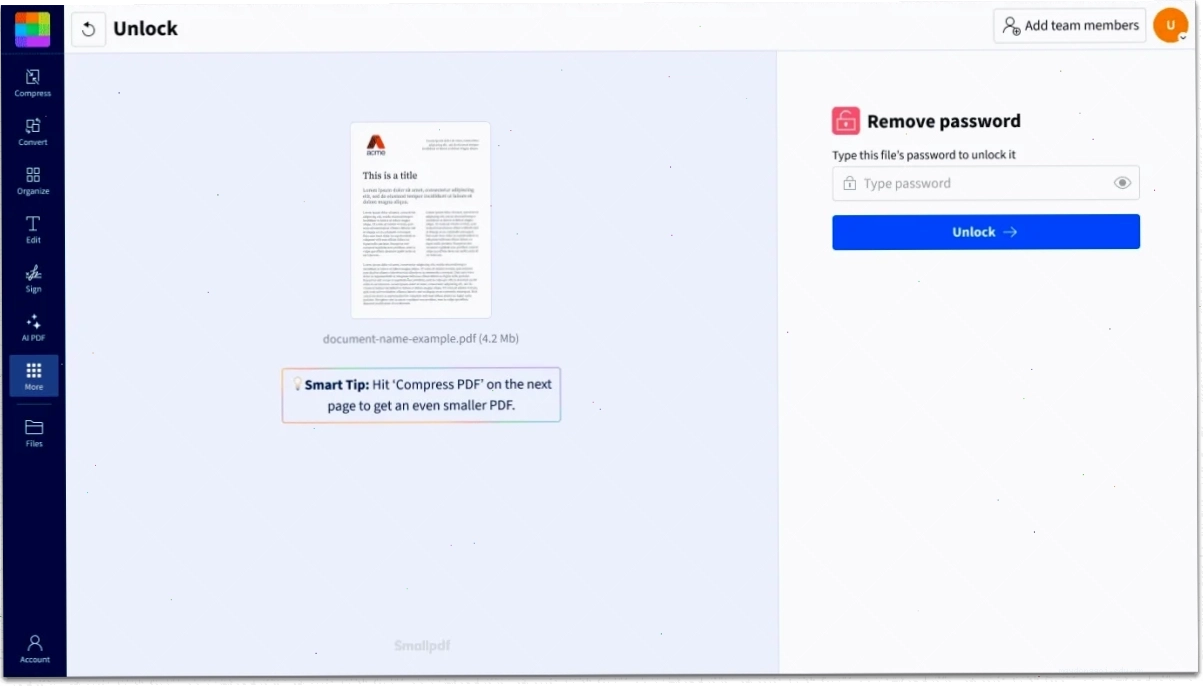Click the Smart Tip box
The image size is (1203, 687).
click(421, 395)
